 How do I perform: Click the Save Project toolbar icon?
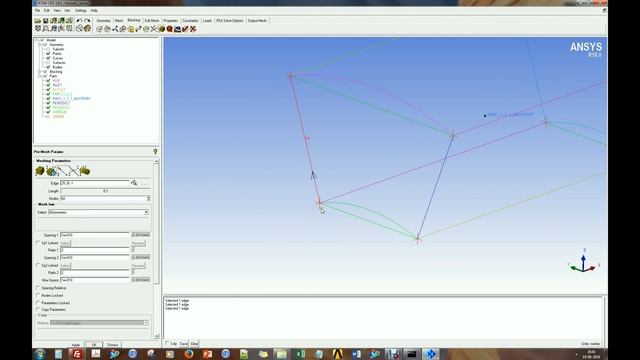[46, 21]
